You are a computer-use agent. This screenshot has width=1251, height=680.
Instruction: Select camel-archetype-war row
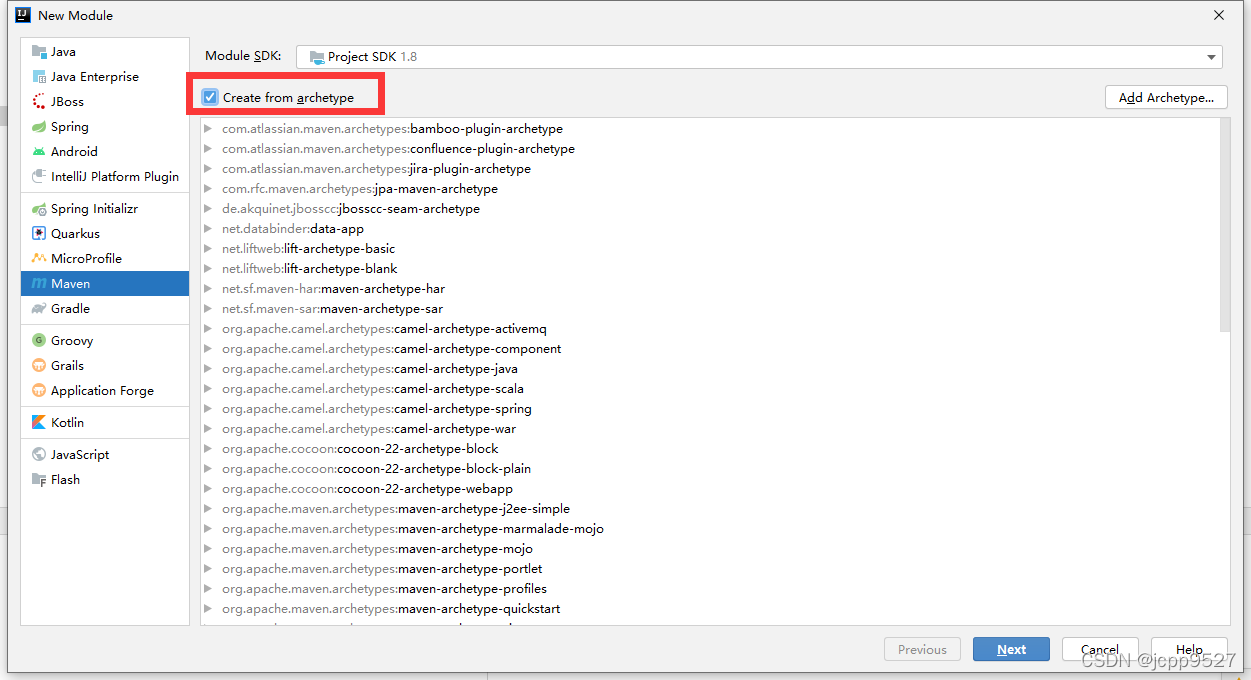click(710, 429)
